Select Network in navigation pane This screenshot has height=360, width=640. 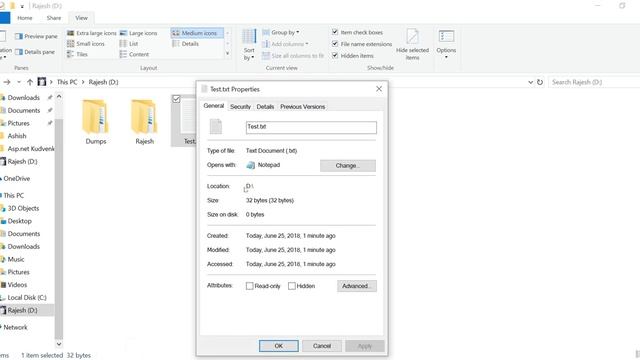pyautogui.click(x=15, y=327)
